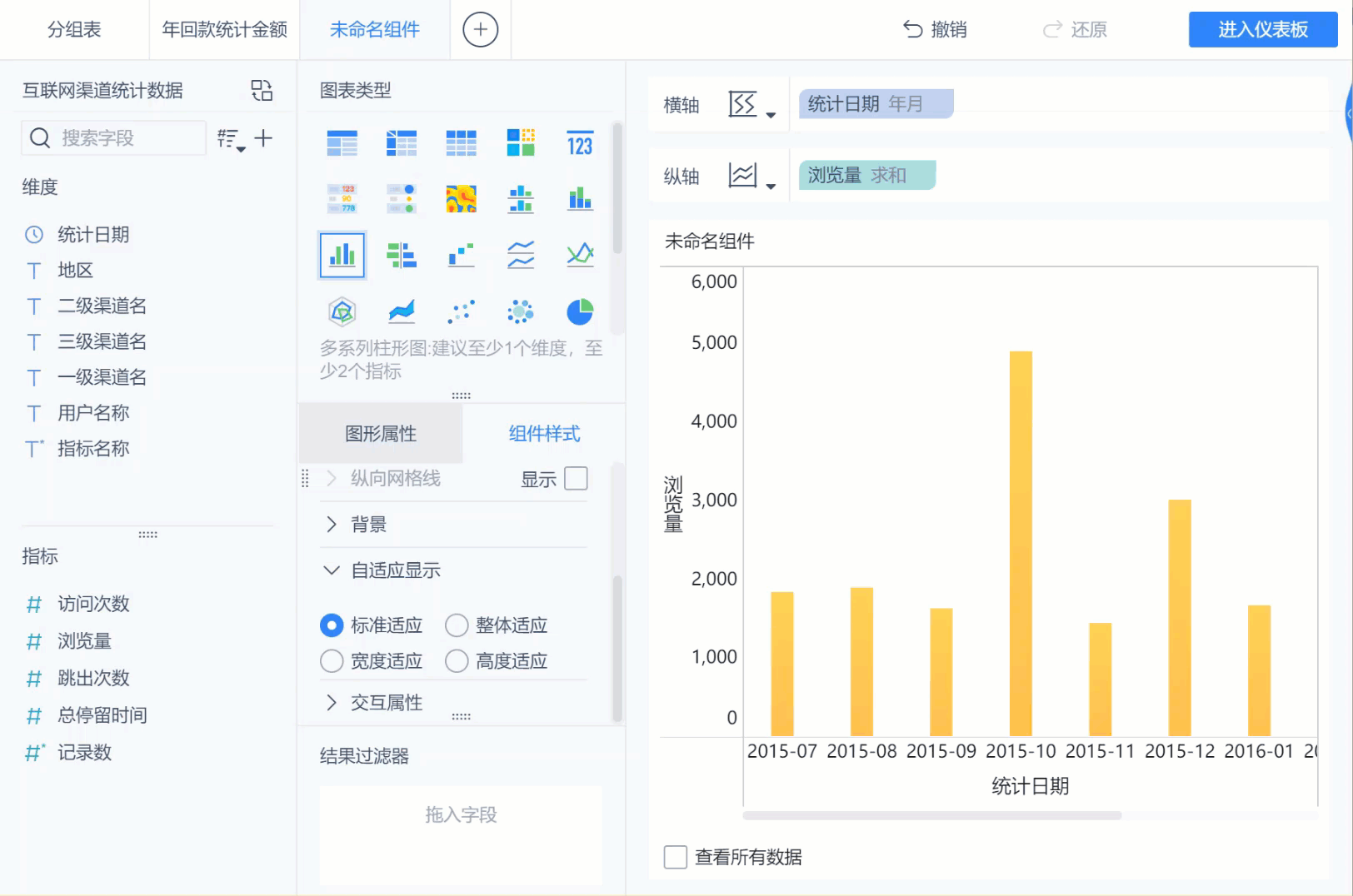Screen dimensions: 1353x896
Task: Click 进入仪表板 button
Action: pos(1263,29)
